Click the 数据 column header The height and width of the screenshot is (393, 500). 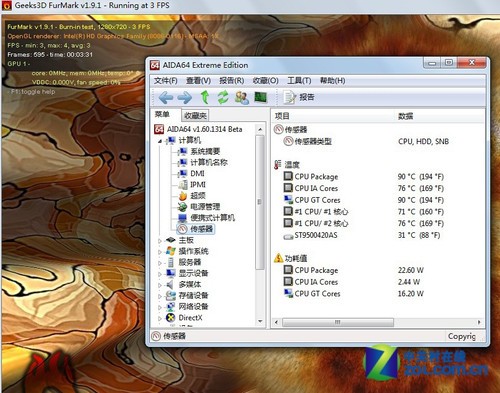[406, 116]
